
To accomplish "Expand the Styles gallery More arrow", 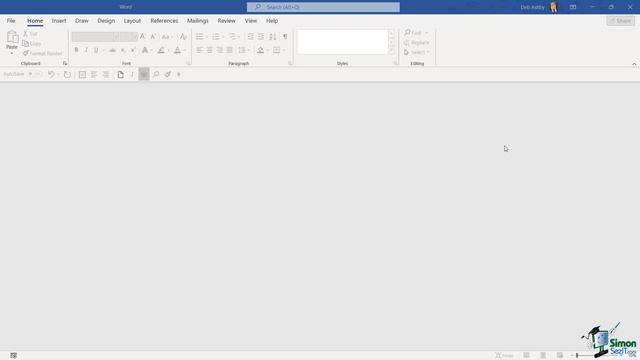I will [x=391, y=50].
